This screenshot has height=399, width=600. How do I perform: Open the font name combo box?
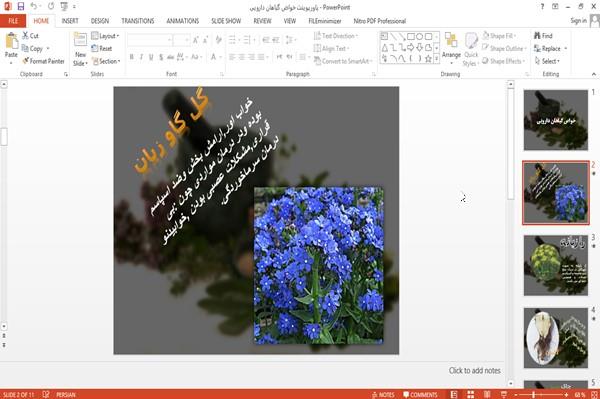[149, 40]
